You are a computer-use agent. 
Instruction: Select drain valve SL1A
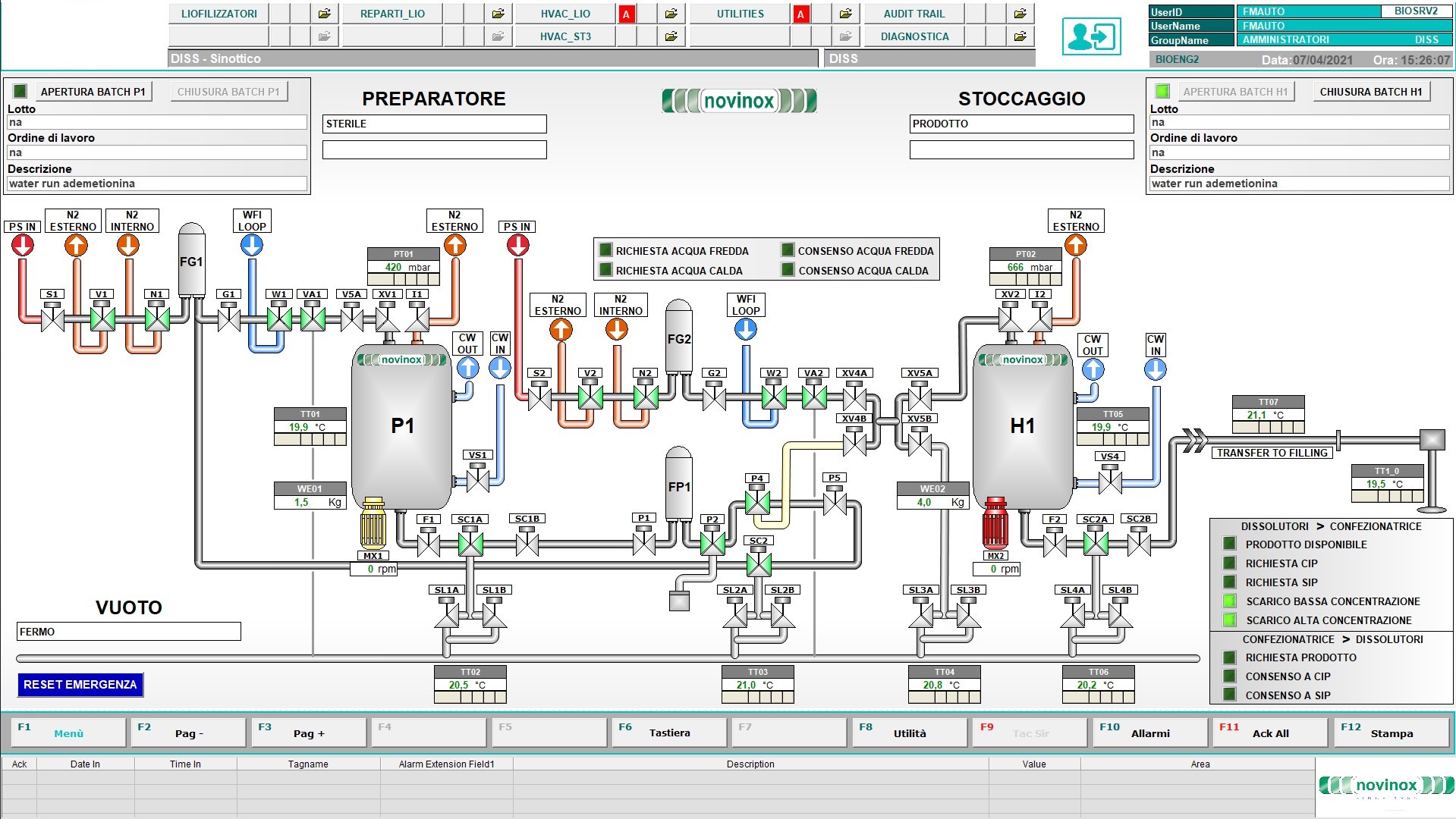click(x=447, y=612)
